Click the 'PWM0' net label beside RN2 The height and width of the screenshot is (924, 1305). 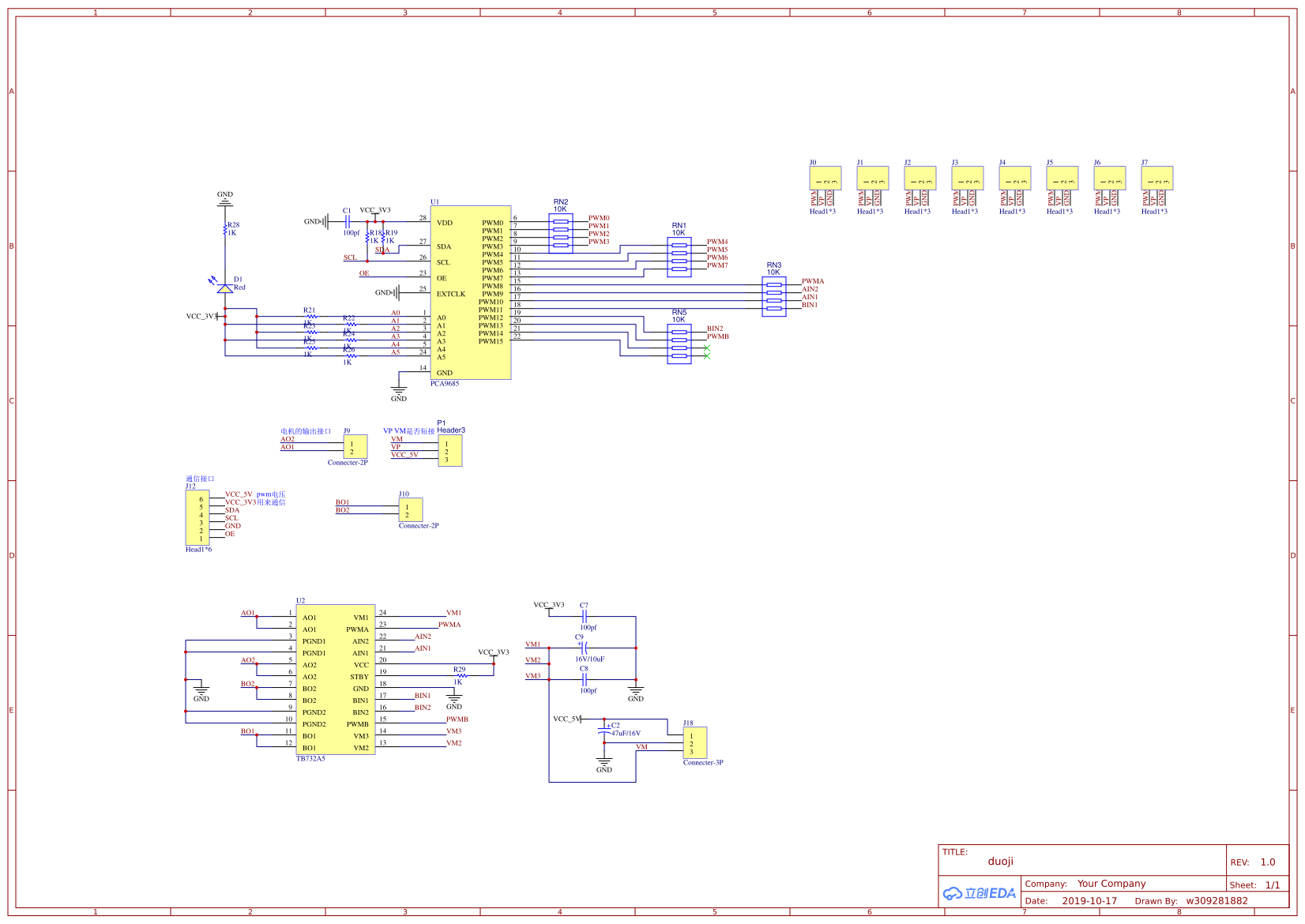click(x=599, y=218)
